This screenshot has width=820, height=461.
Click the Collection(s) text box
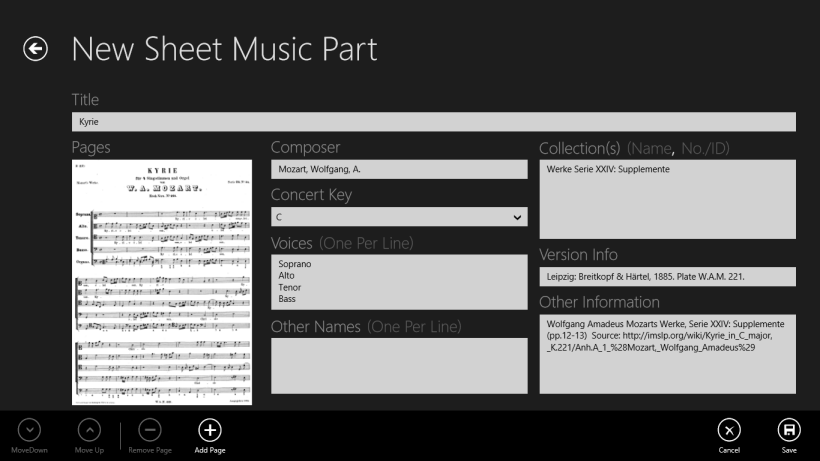[x=668, y=199]
